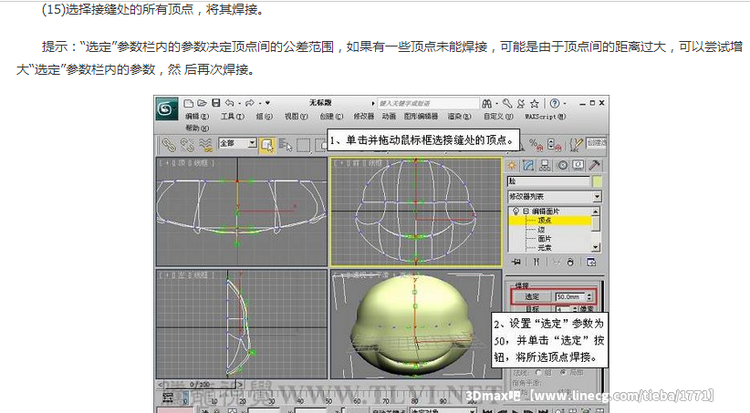Click the help question mark icon

tap(554, 103)
